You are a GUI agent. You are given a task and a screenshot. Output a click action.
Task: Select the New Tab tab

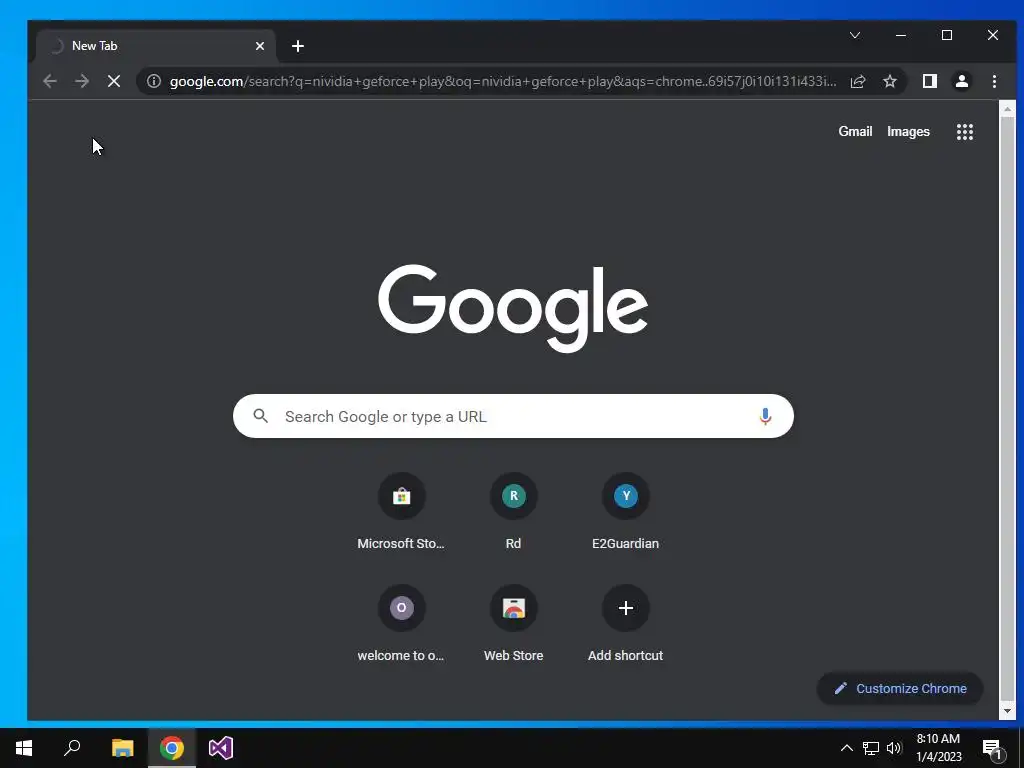point(155,46)
